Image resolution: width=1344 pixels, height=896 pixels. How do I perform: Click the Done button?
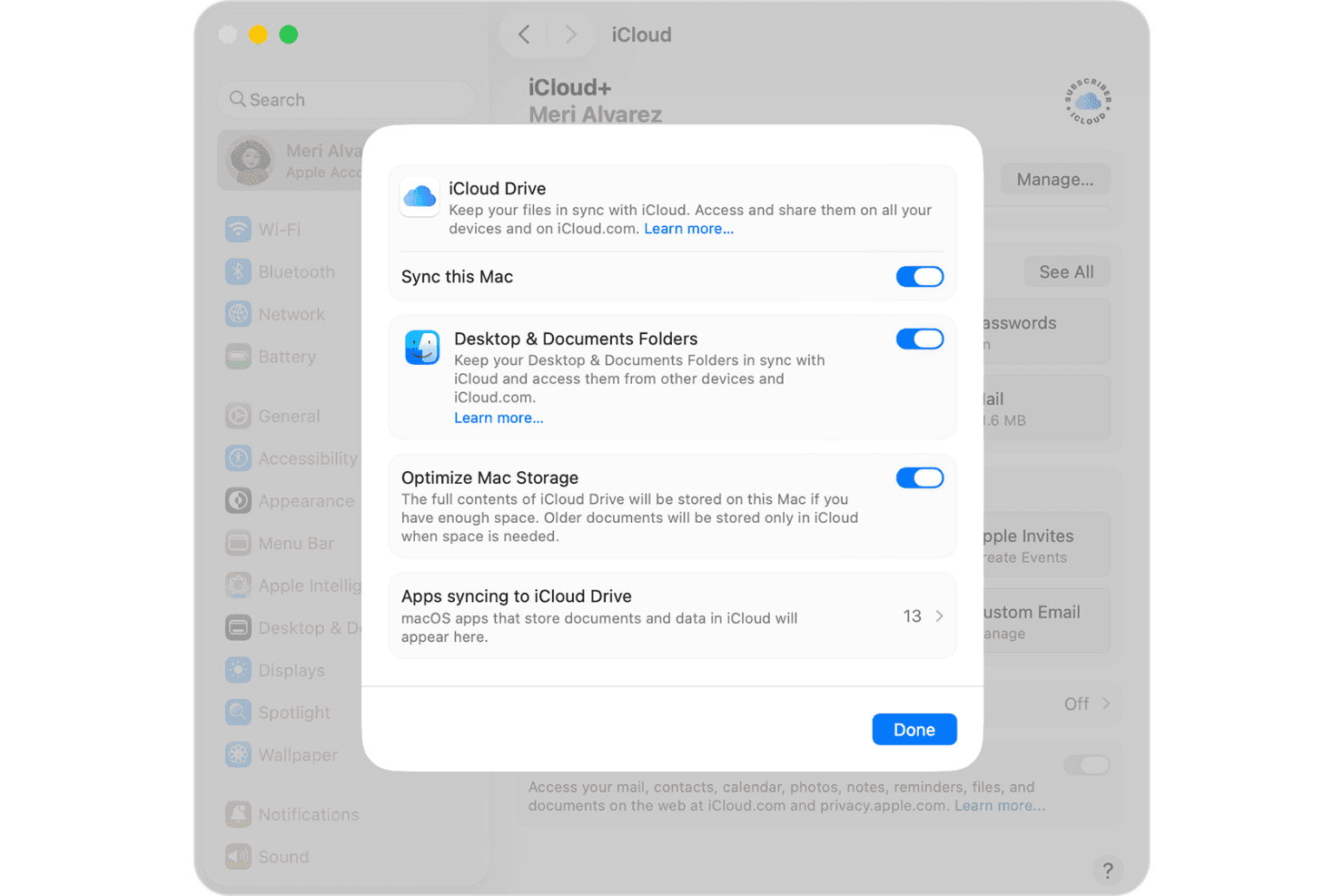(x=914, y=729)
